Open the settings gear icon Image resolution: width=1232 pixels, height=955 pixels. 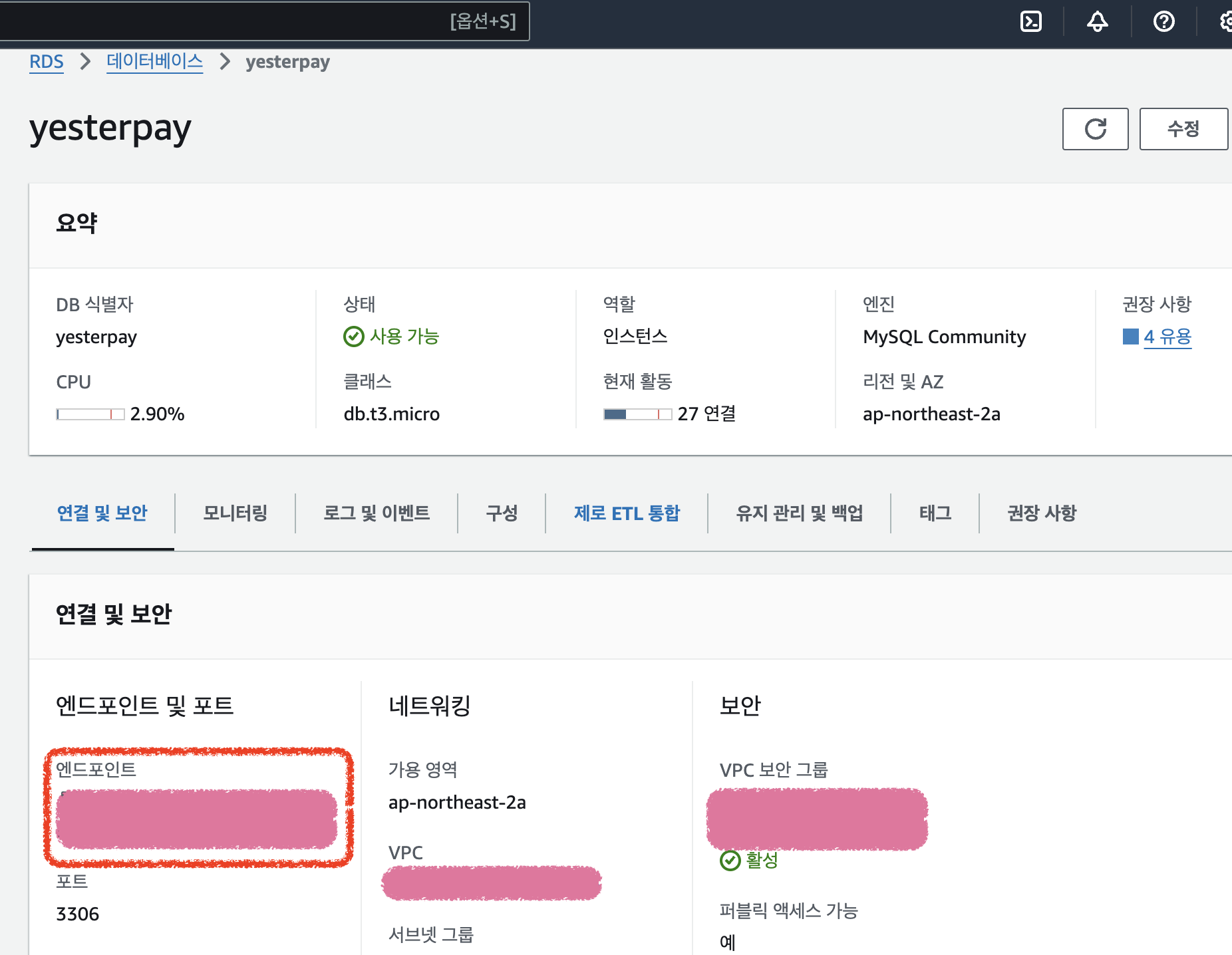click(x=1225, y=22)
